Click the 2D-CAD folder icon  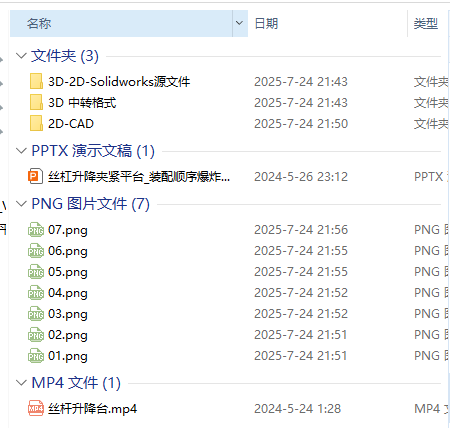tap(36, 123)
